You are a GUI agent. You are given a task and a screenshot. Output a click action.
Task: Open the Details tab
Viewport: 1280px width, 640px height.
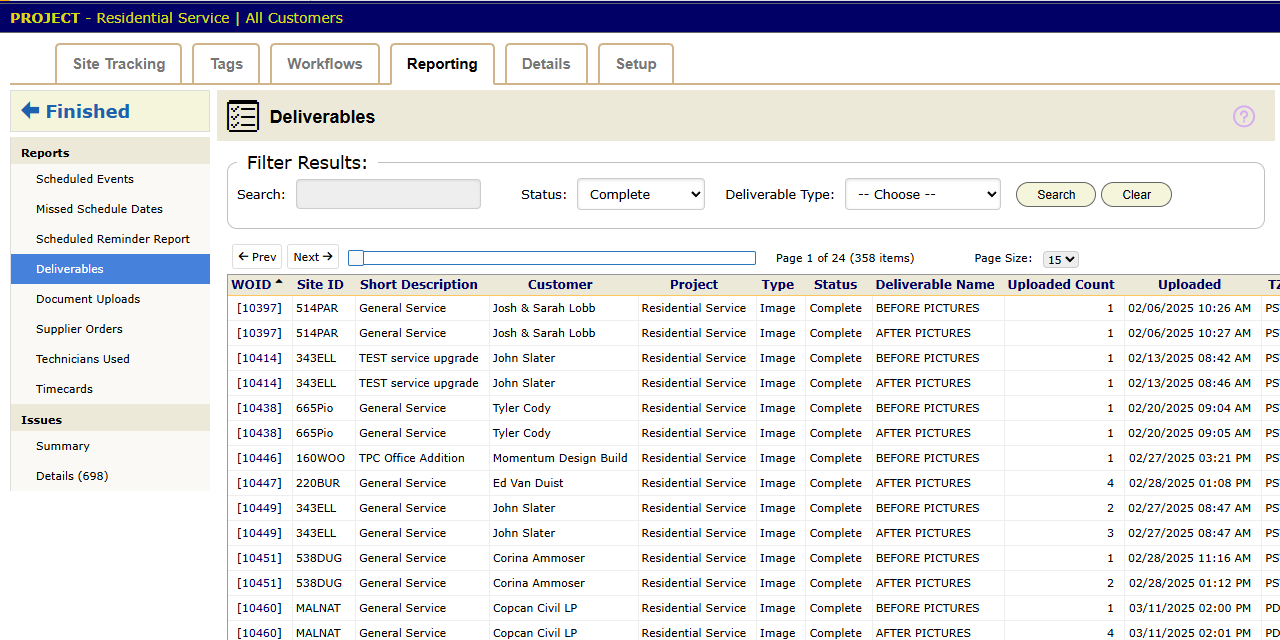click(546, 63)
